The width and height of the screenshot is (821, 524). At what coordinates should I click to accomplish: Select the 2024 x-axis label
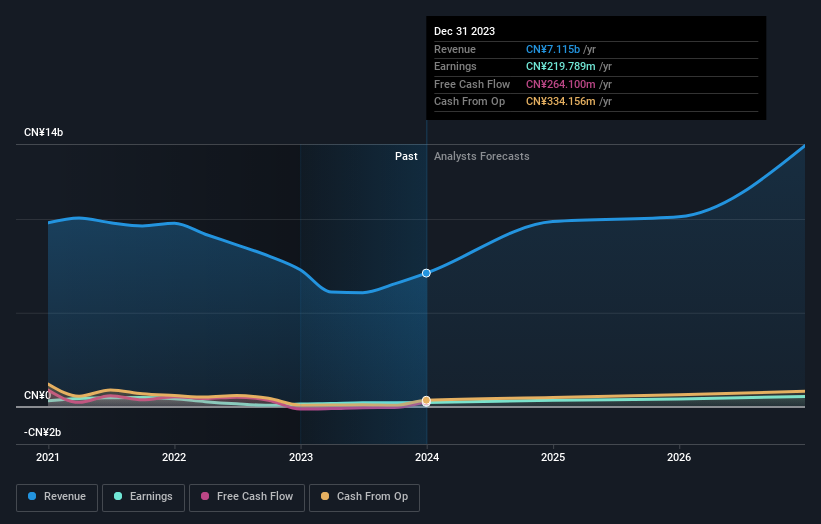pyautogui.click(x=427, y=457)
